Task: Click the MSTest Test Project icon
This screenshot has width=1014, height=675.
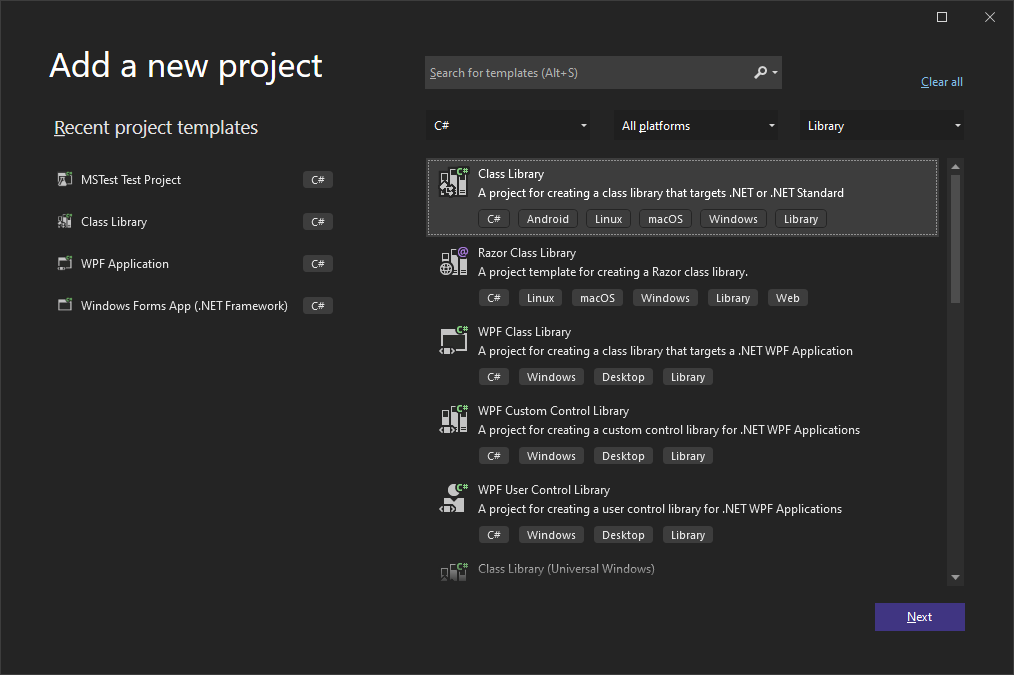Action: click(x=65, y=180)
